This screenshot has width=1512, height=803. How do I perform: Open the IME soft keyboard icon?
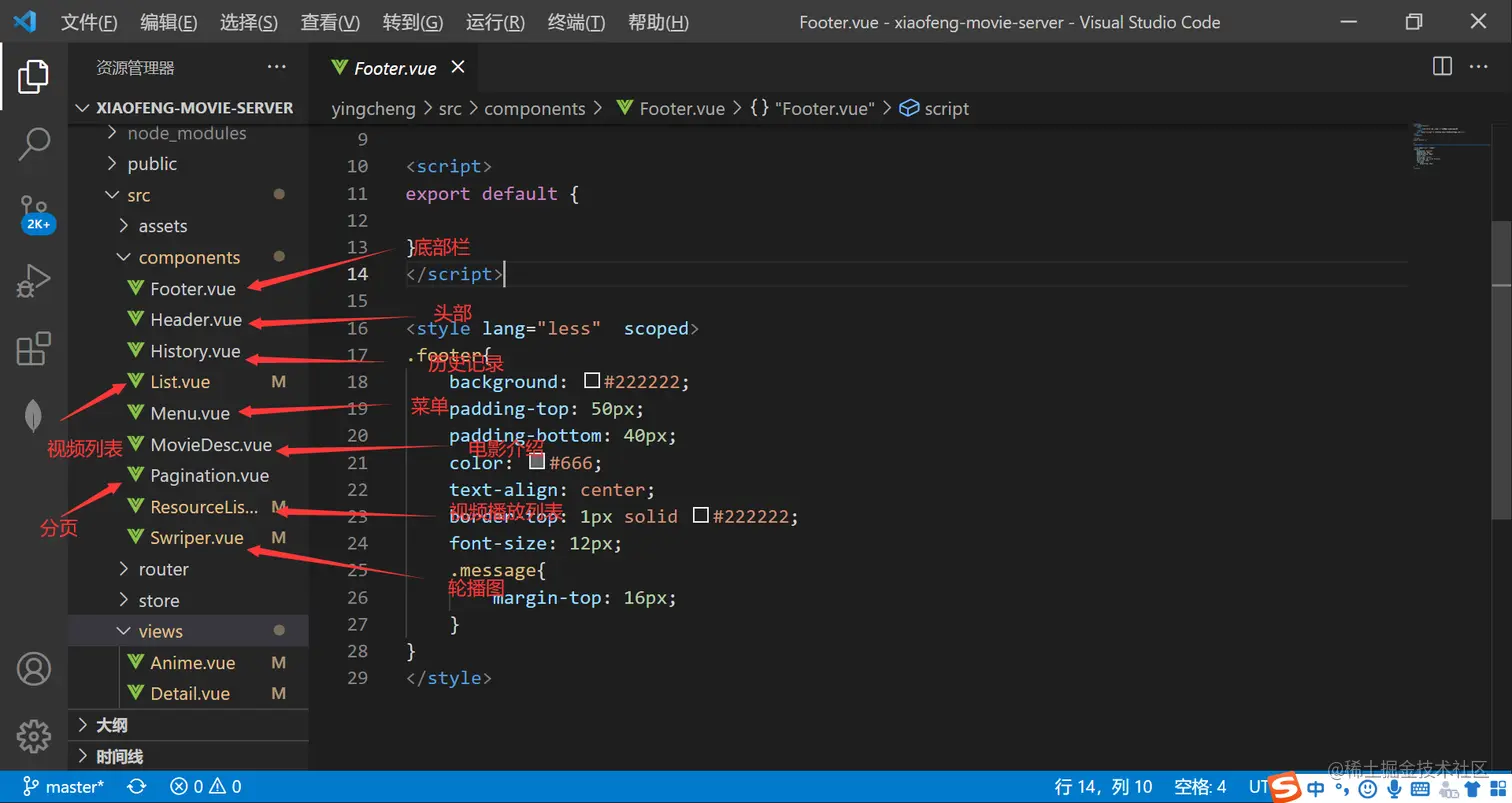[x=1420, y=790]
